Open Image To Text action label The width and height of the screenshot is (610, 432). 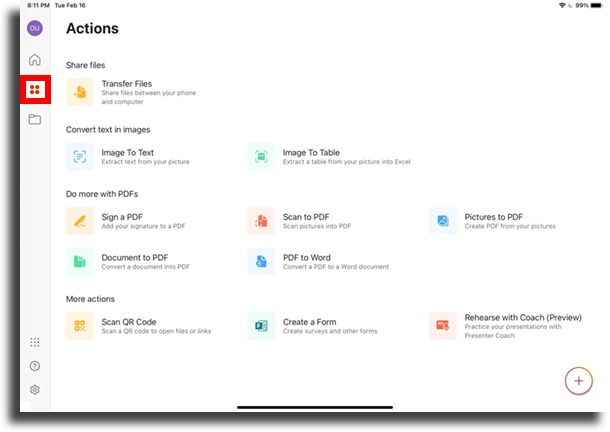[128, 153]
